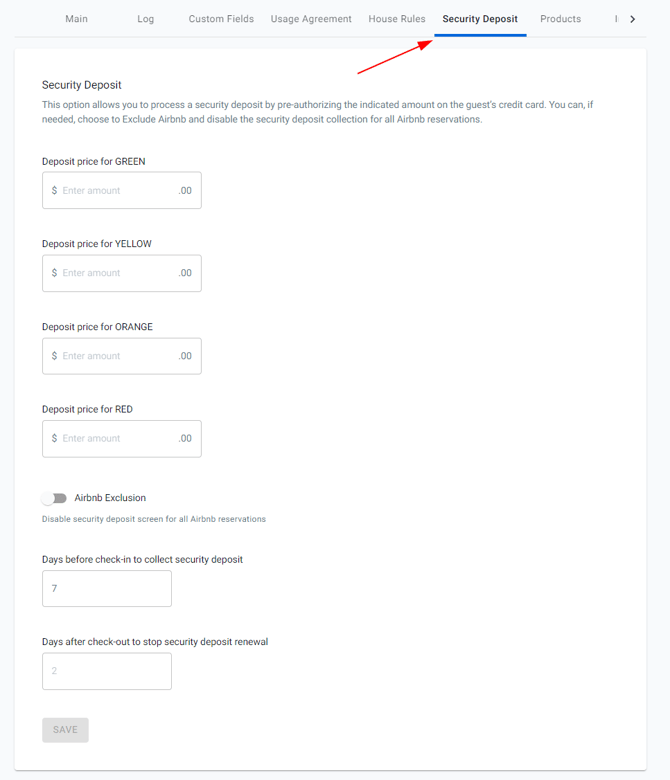The image size is (670, 780).
Task: Switch to the Products tab
Action: (560, 19)
